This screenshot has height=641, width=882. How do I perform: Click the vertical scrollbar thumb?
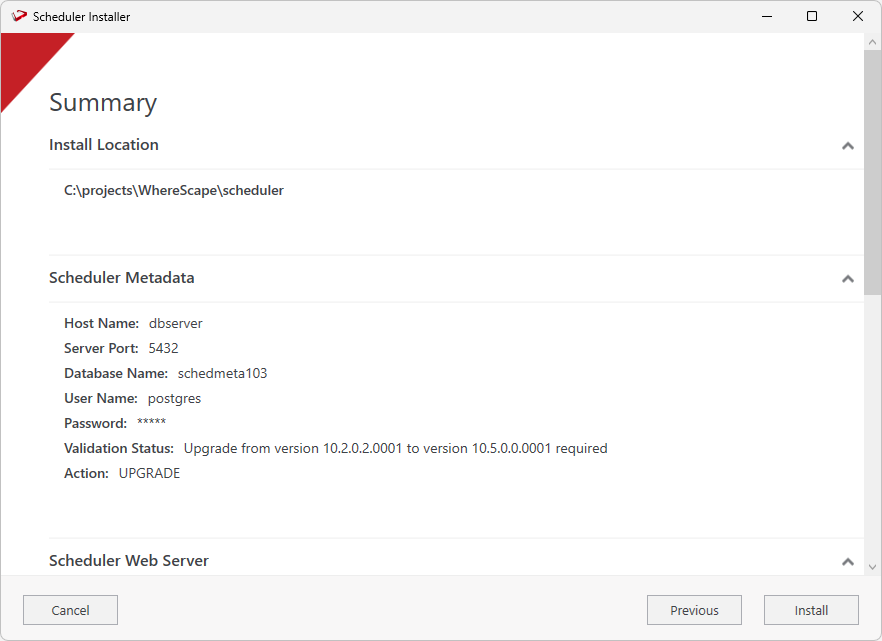tap(872, 170)
